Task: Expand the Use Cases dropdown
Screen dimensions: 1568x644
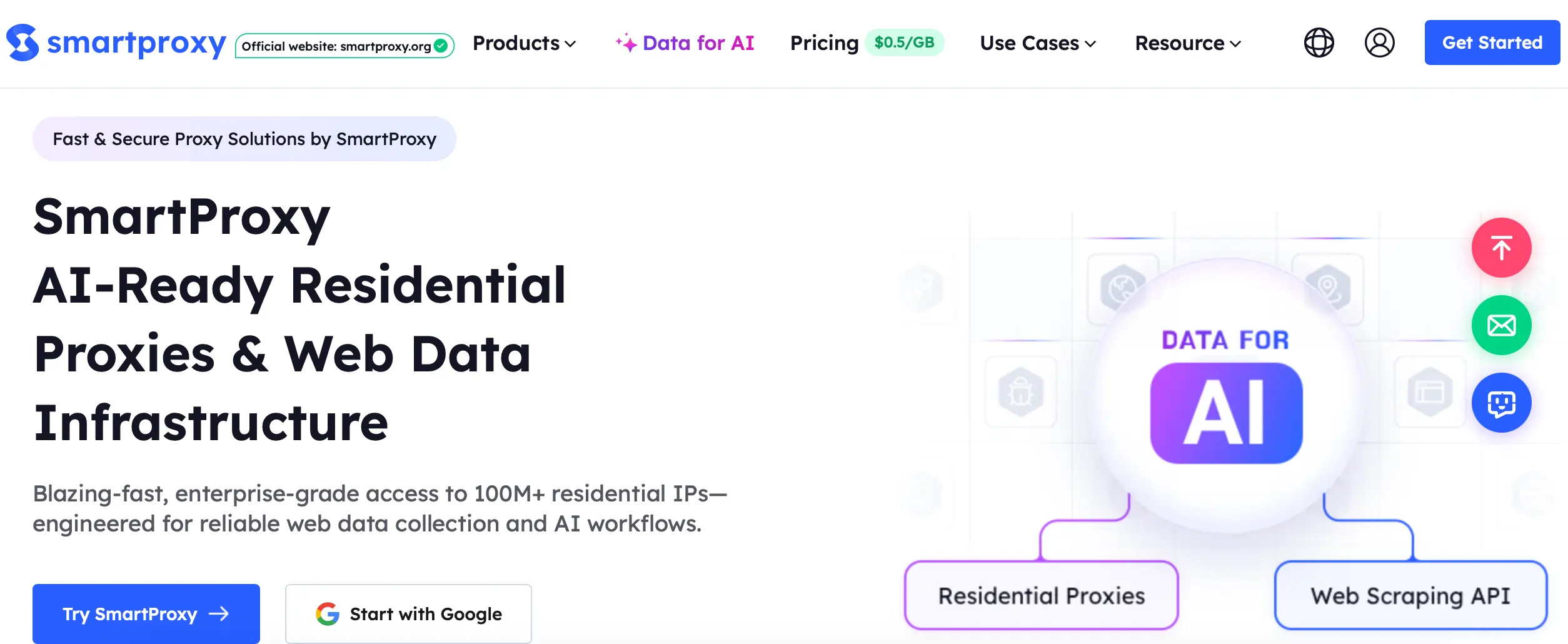Action: [x=1038, y=43]
